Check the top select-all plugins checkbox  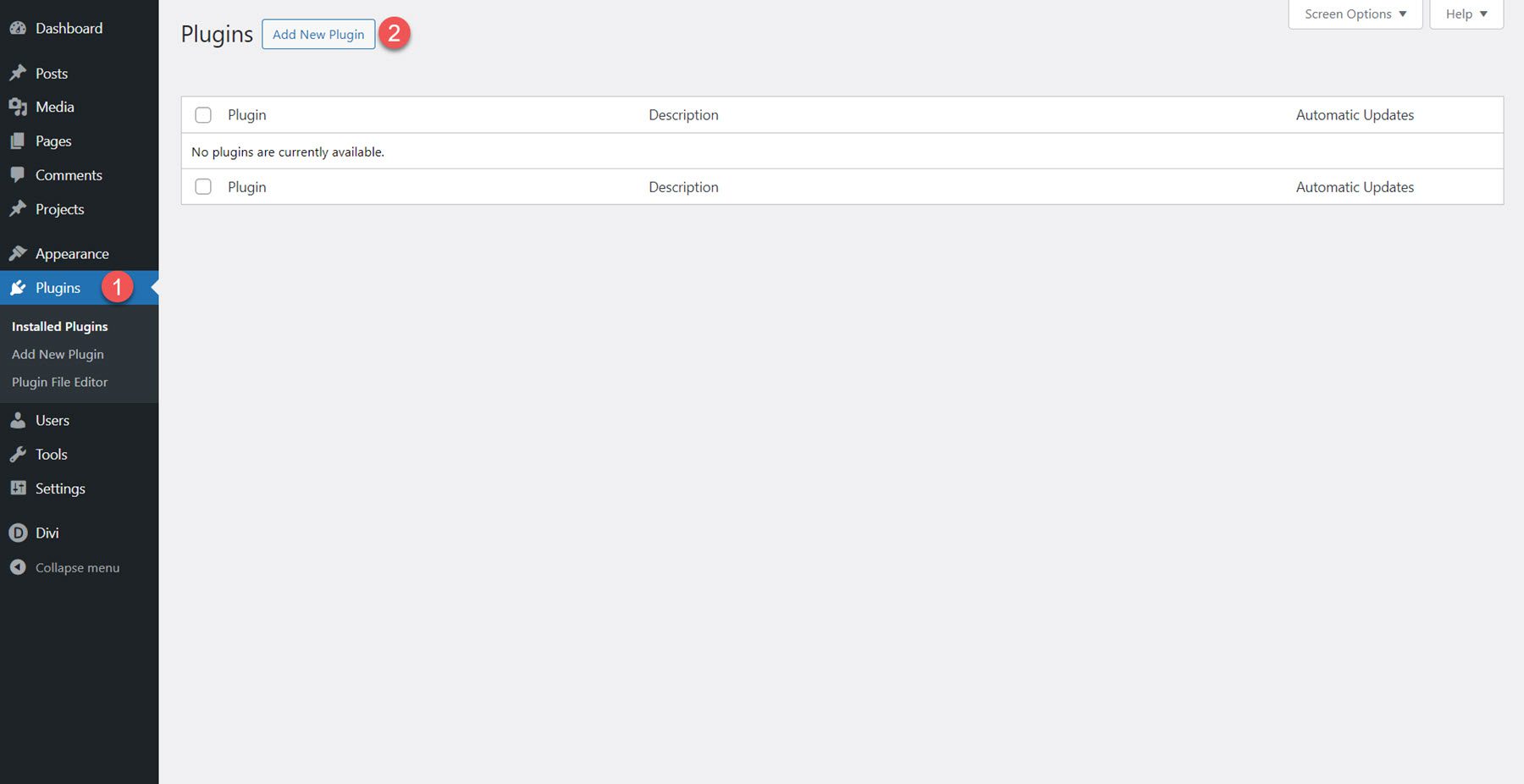203,114
